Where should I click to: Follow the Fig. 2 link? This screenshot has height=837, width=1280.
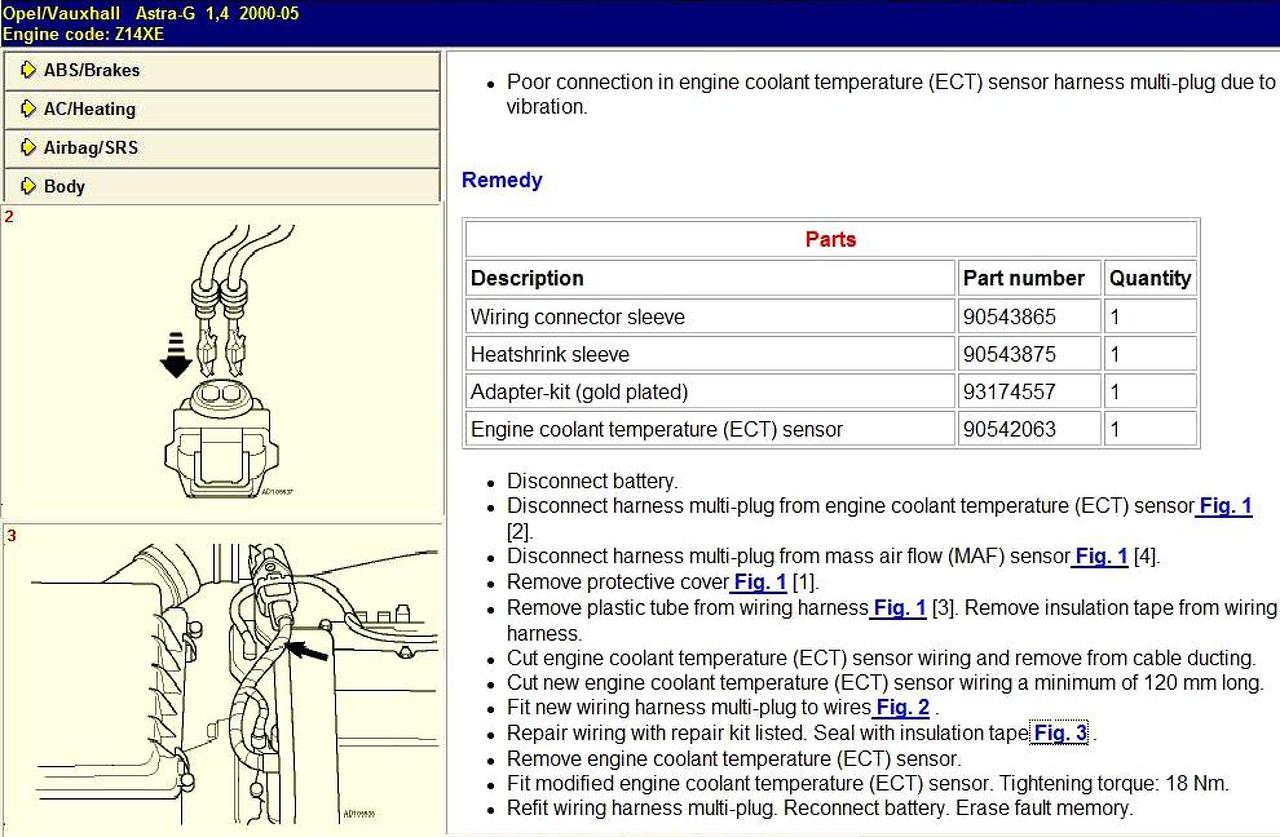(x=902, y=708)
